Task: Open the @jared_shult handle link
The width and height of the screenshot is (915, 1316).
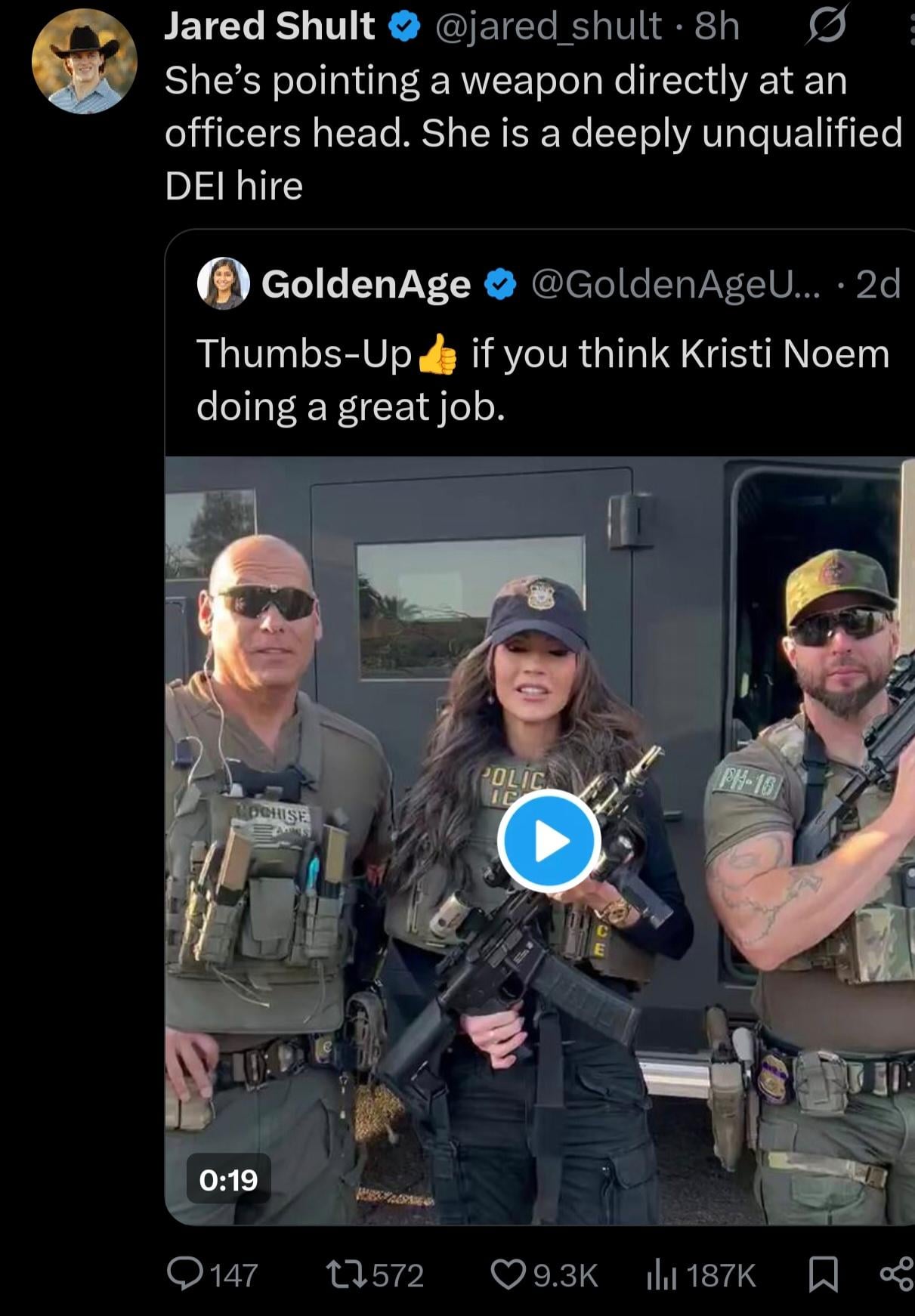Action: [549, 27]
